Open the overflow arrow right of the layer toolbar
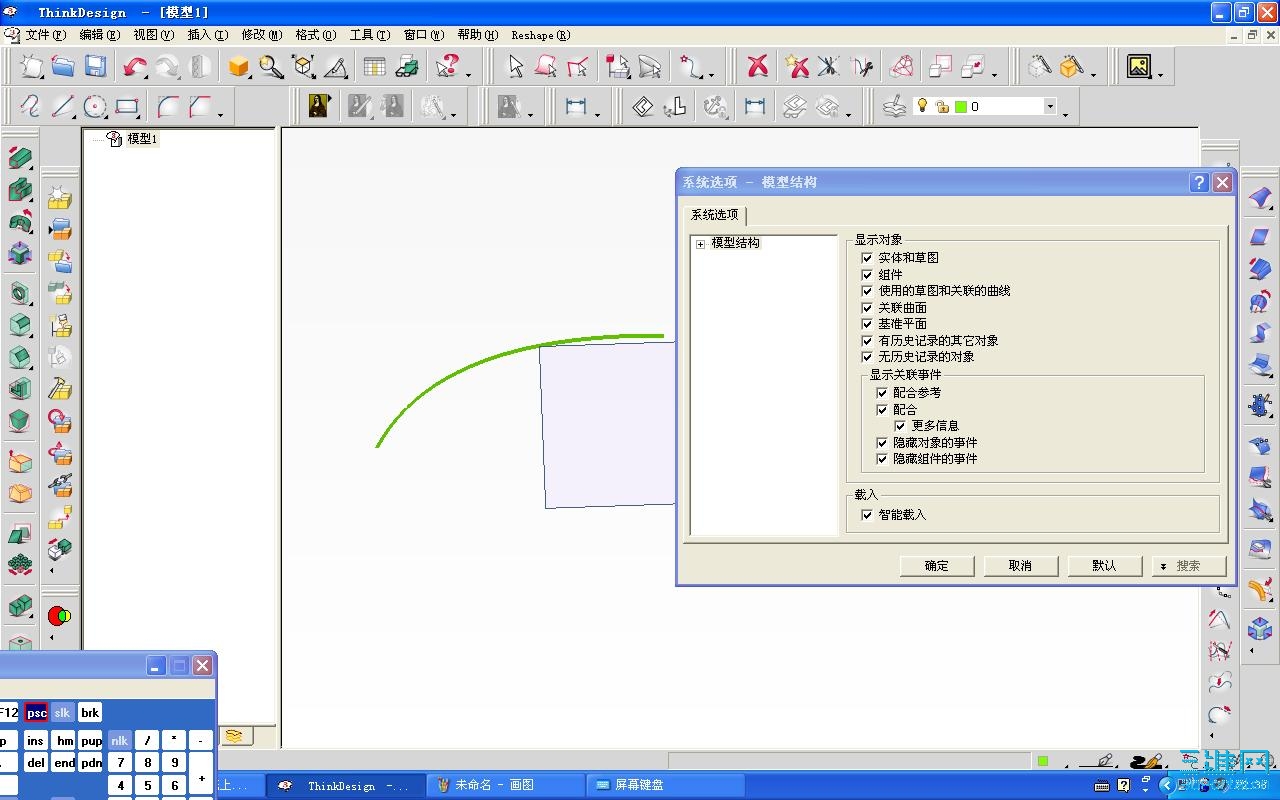This screenshot has width=1280, height=800. 1066,114
